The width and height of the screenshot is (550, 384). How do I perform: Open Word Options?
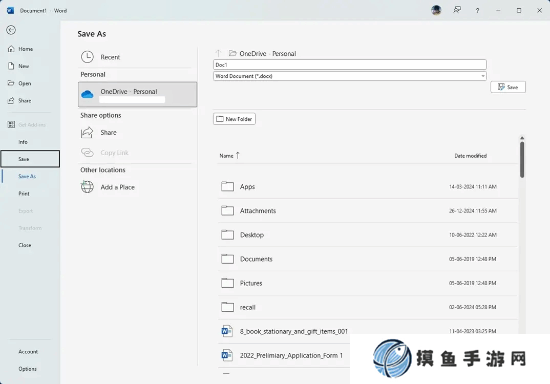[27, 369]
